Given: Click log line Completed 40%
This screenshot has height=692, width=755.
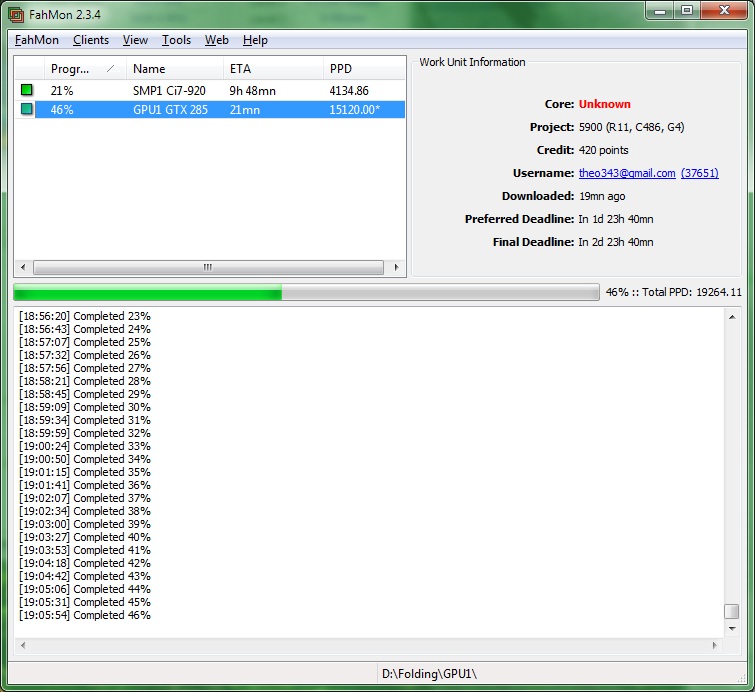Looking at the screenshot, I should pyautogui.click(x=85, y=537).
